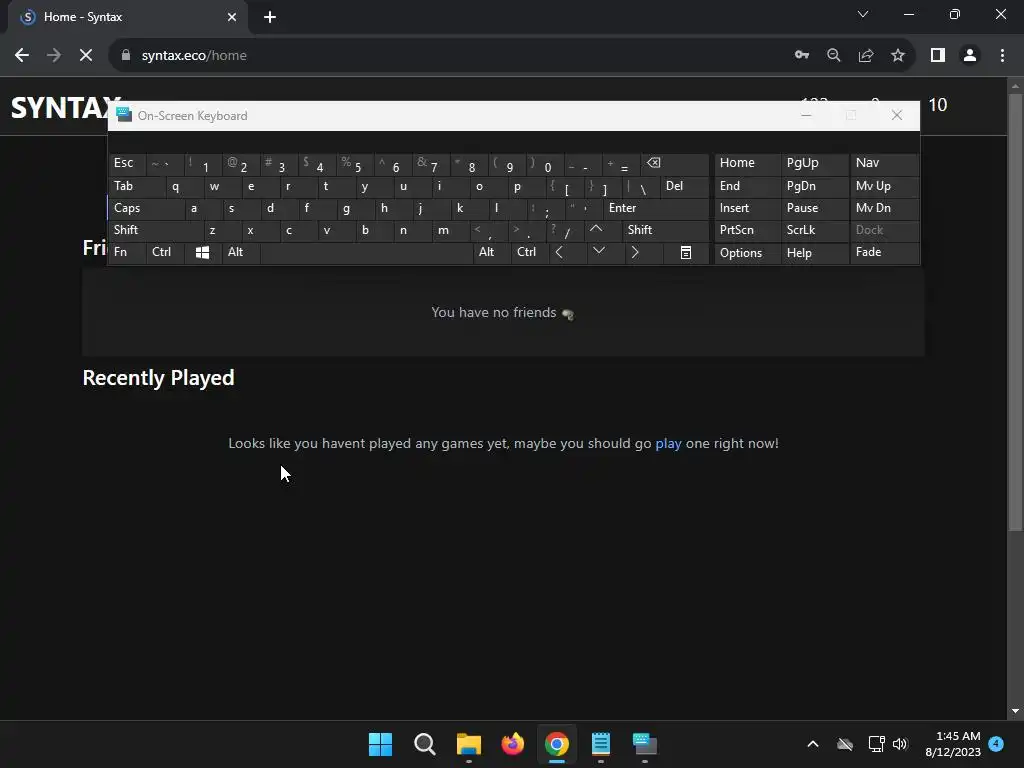
Task: Click the PgUp key on On-Screen Keyboard
Action: pyautogui.click(x=815, y=163)
